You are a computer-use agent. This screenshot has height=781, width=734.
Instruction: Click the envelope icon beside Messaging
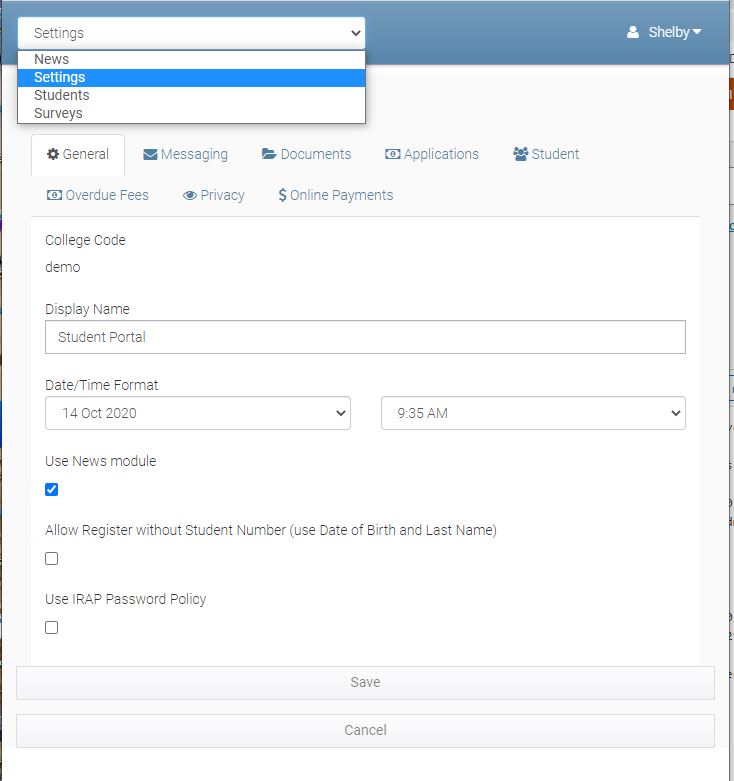coord(150,154)
